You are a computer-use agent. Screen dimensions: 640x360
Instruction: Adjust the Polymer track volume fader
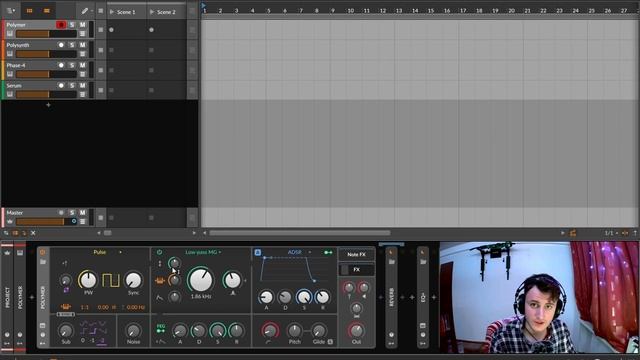[x=46, y=34]
